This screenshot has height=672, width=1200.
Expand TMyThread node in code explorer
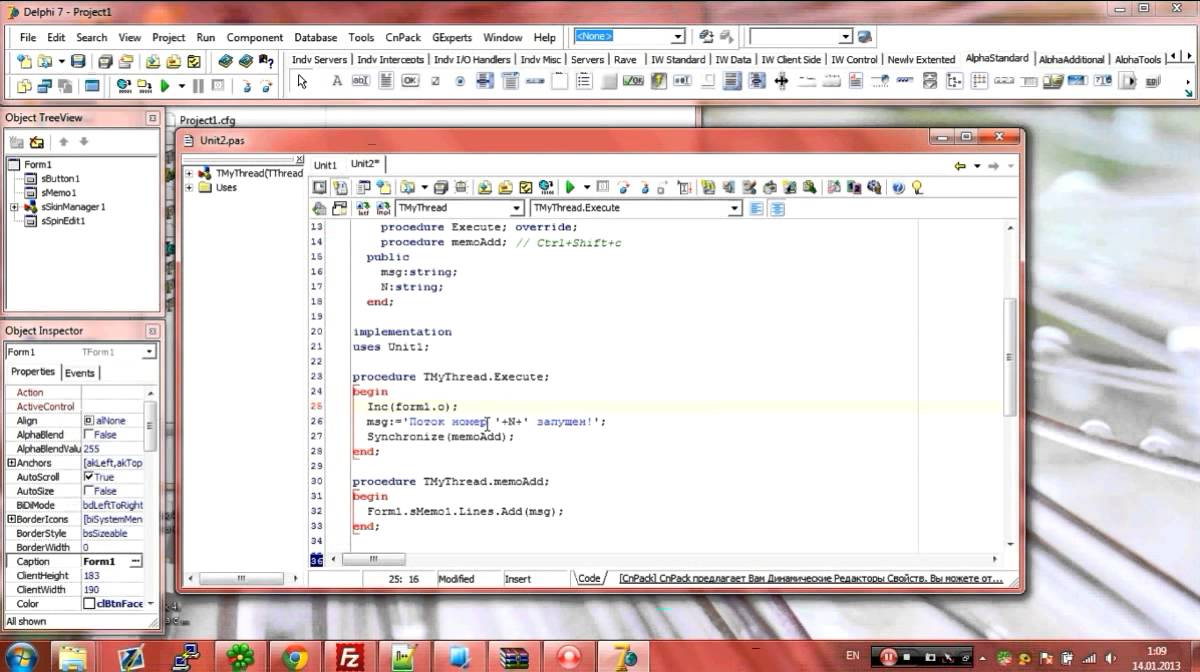click(x=189, y=173)
